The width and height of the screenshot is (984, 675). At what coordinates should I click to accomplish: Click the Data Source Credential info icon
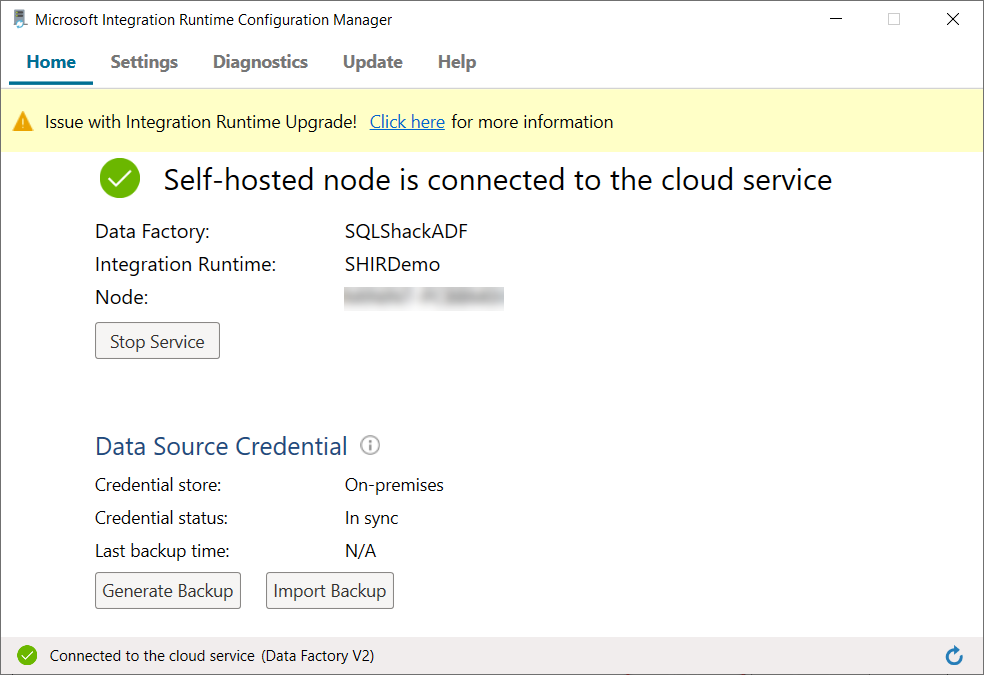(370, 446)
